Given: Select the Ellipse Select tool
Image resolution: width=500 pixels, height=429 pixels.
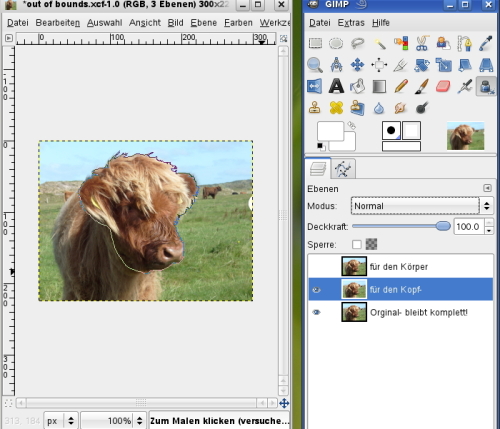Looking at the screenshot, I should coord(336,43).
